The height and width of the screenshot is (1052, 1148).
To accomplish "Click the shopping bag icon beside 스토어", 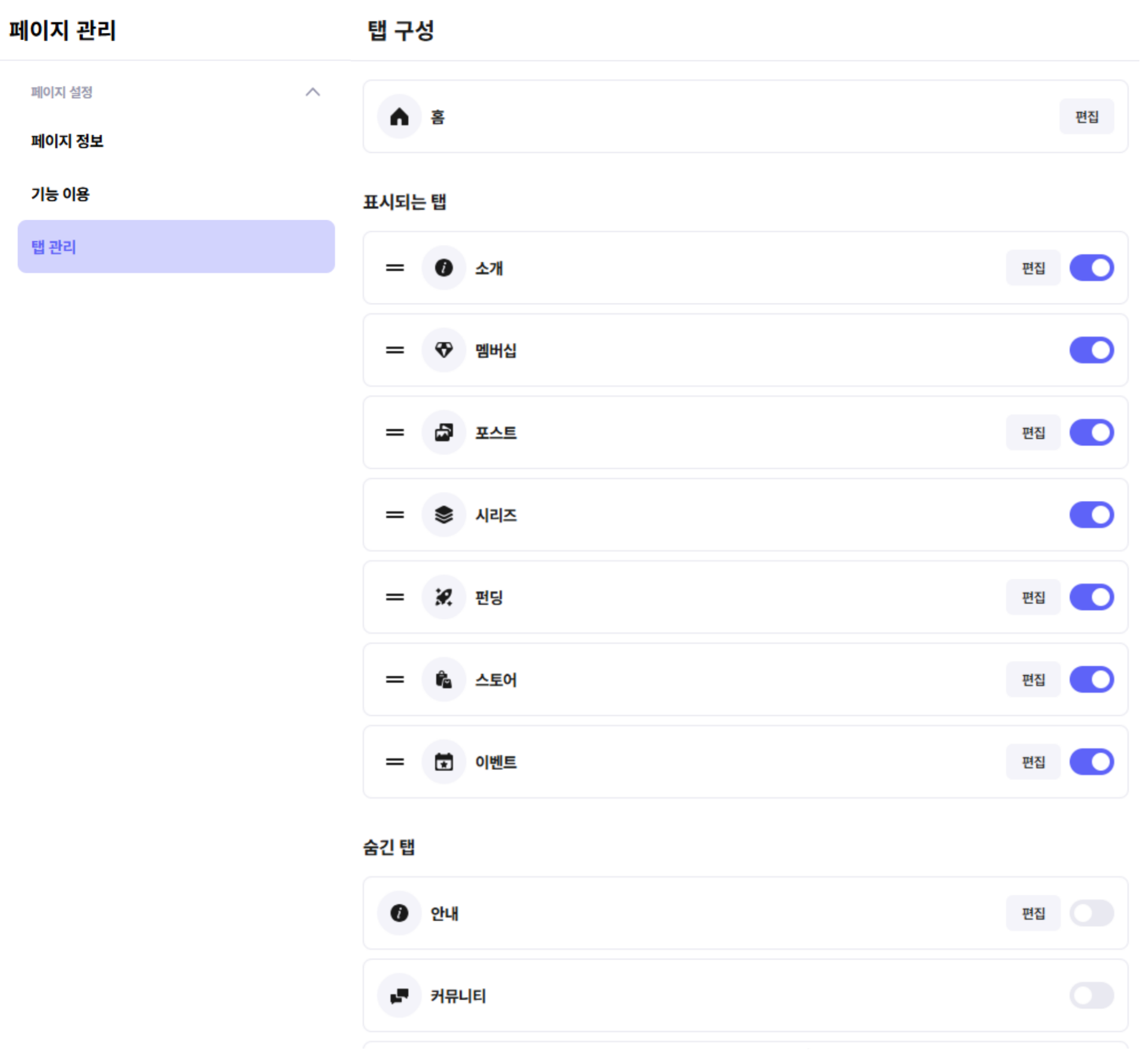I will point(444,679).
